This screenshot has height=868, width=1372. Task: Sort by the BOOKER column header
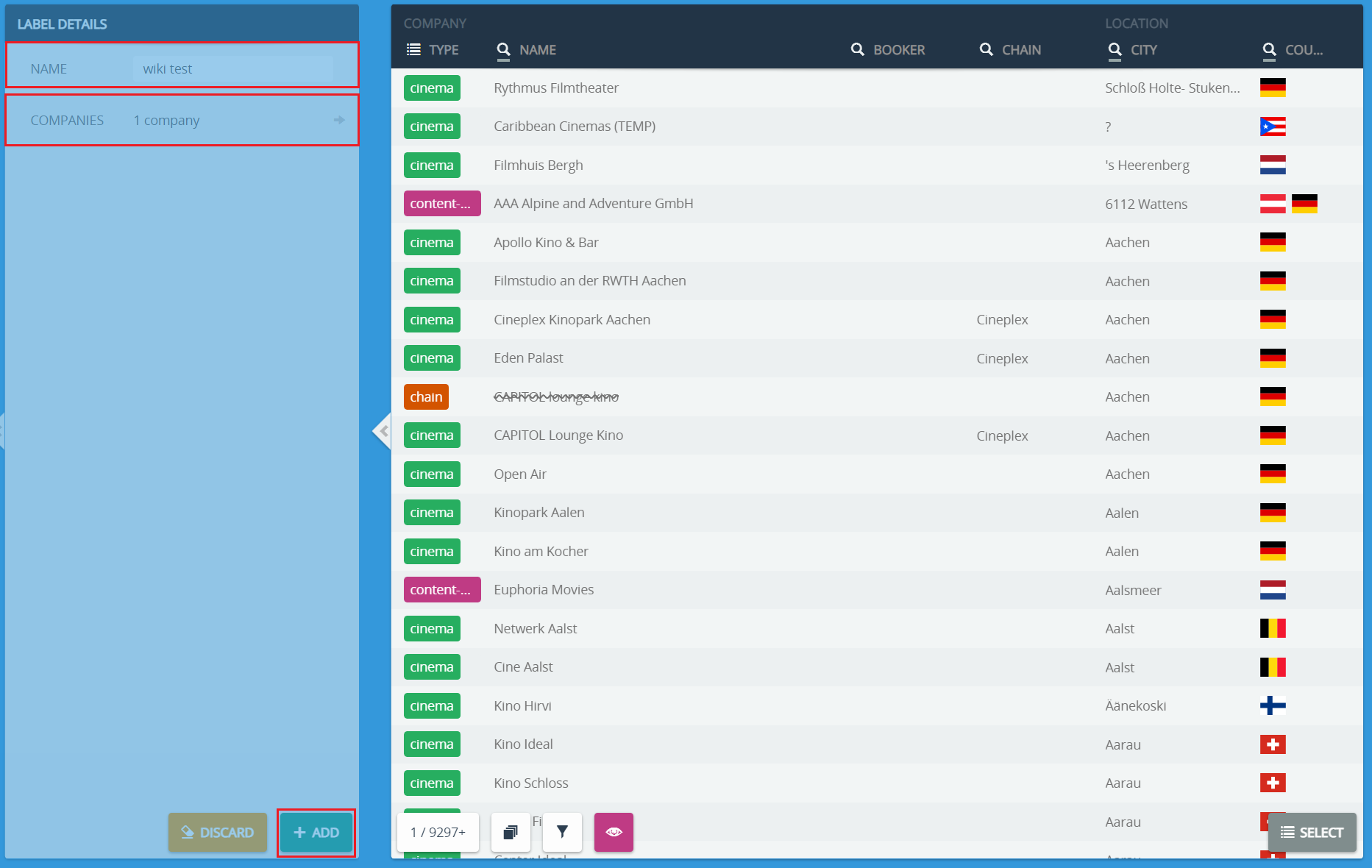pos(899,50)
